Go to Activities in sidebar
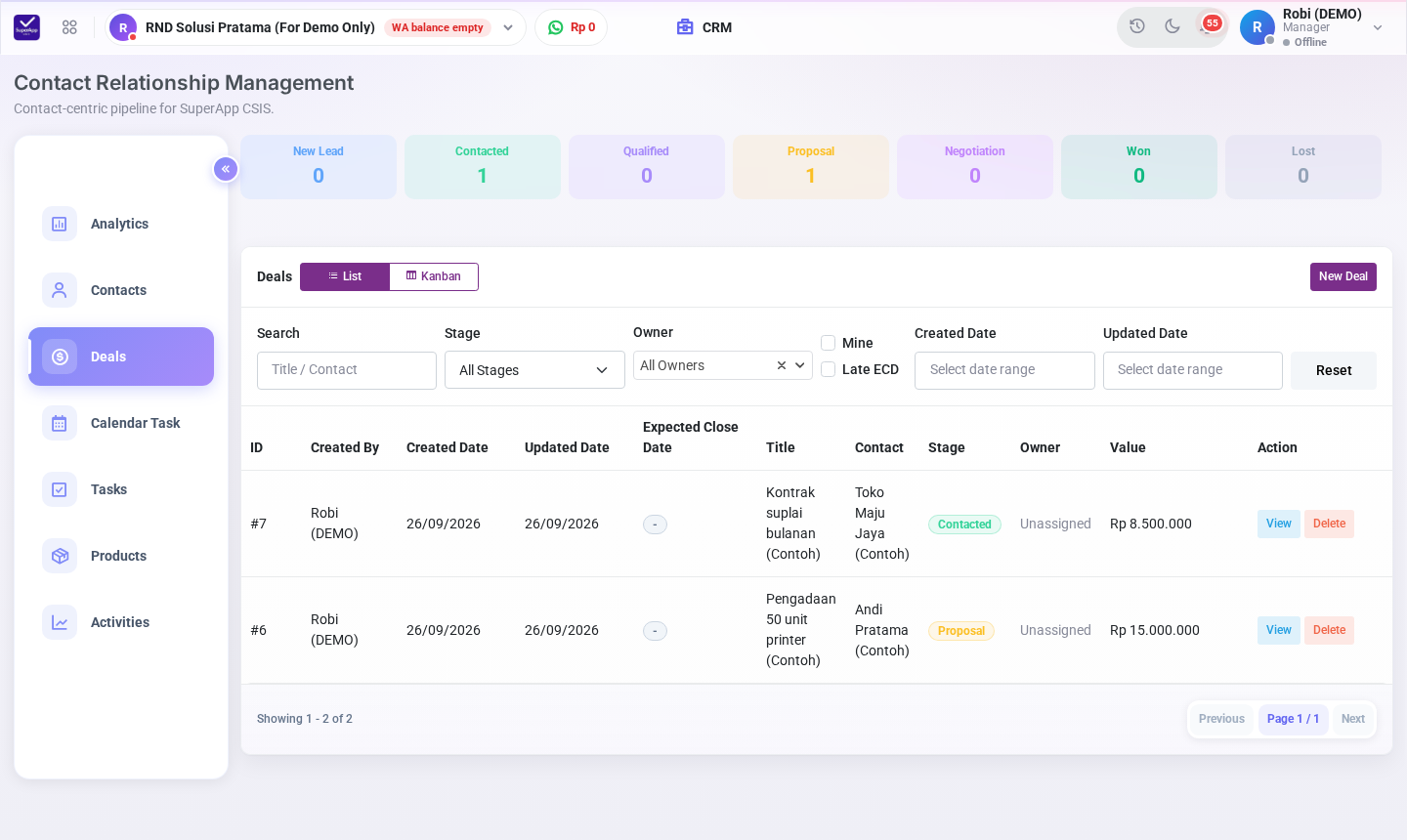 121,622
